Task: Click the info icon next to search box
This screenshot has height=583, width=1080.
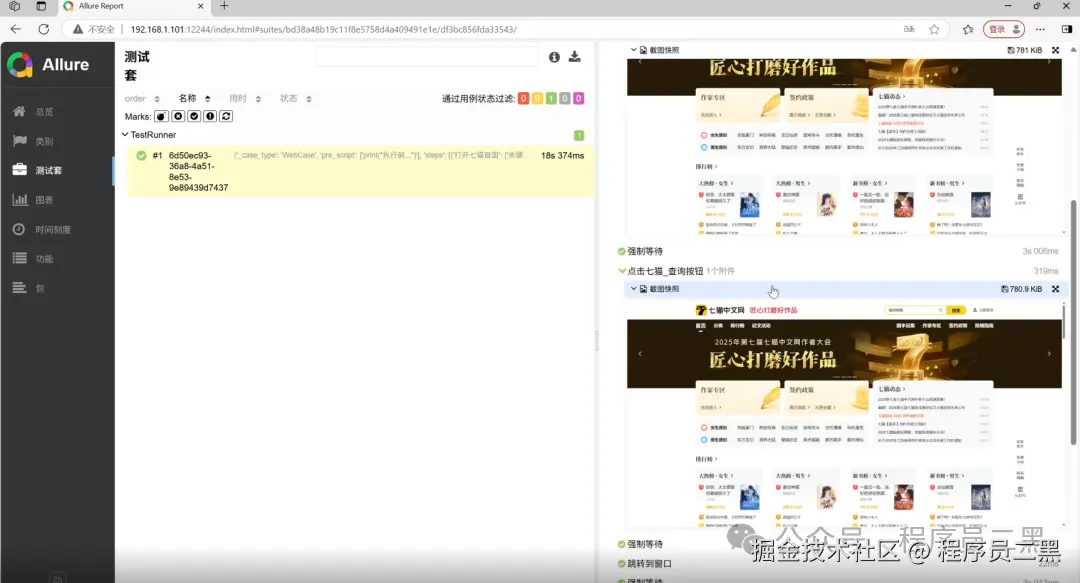Action: click(x=554, y=57)
